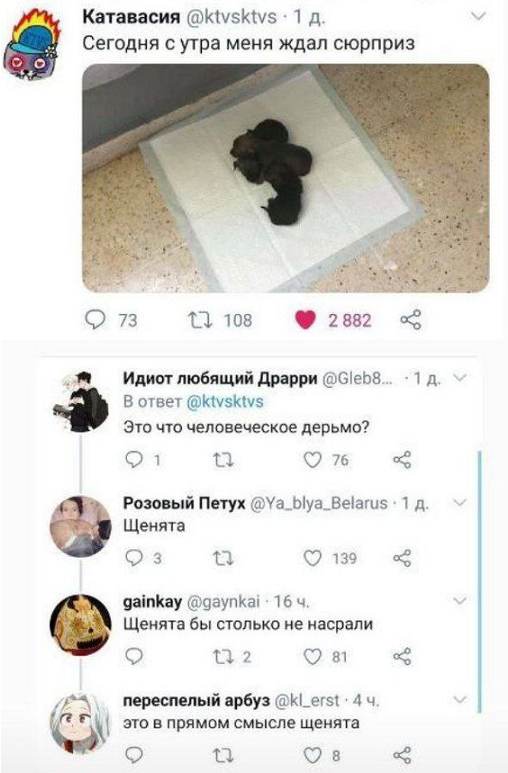Viewport: 508px width, 773px height.
Task: Like переспелый арбуз's reply with 8 likes
Action: tap(312, 755)
